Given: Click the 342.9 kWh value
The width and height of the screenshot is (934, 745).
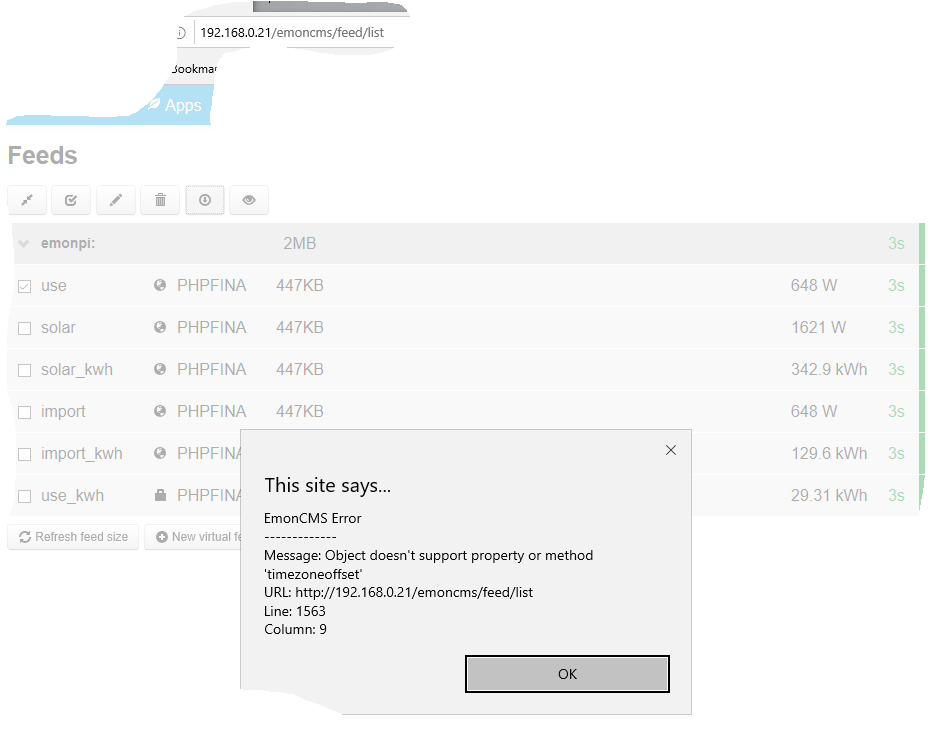Looking at the screenshot, I should pos(829,369).
